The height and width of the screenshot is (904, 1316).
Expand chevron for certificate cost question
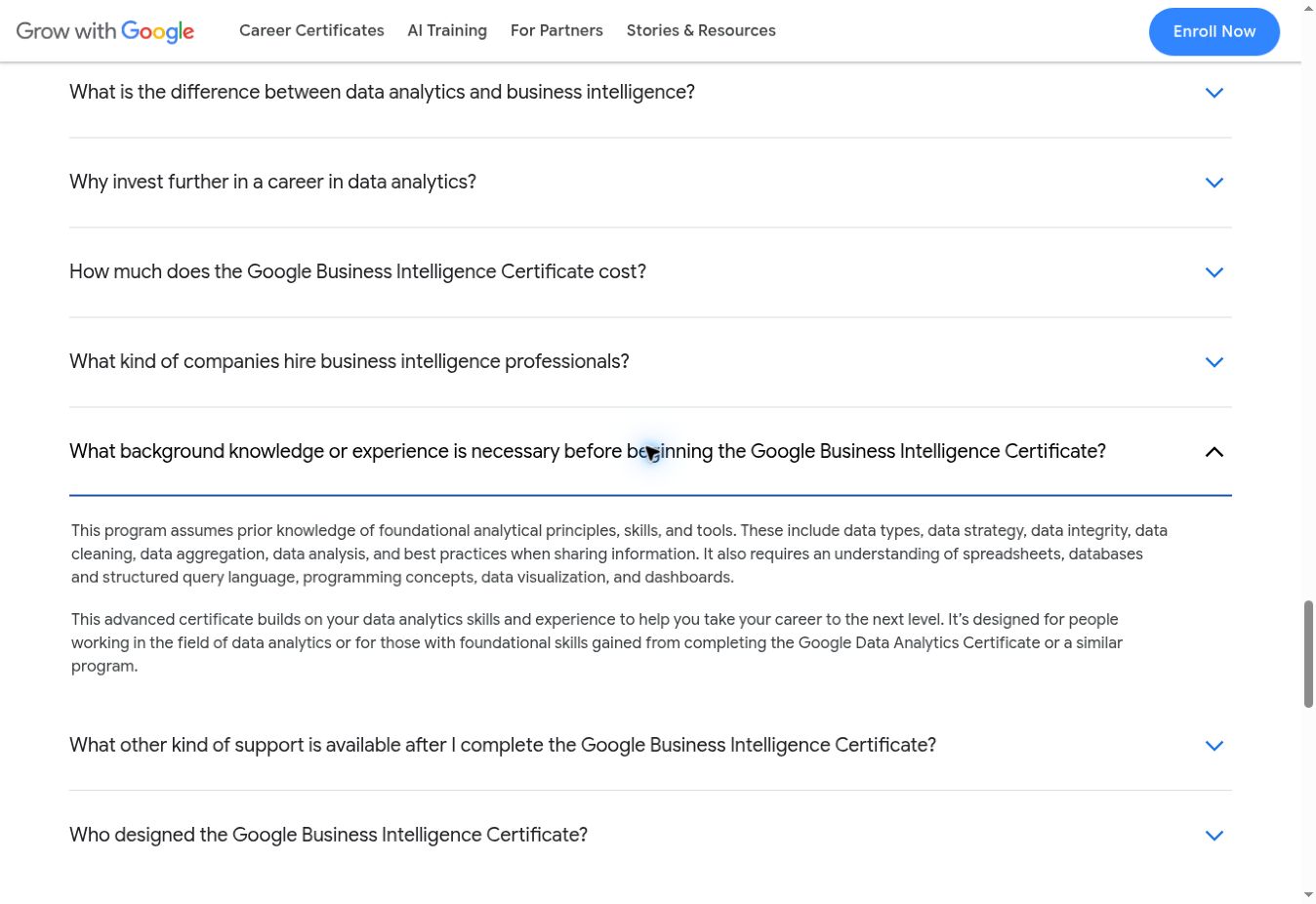click(1214, 272)
